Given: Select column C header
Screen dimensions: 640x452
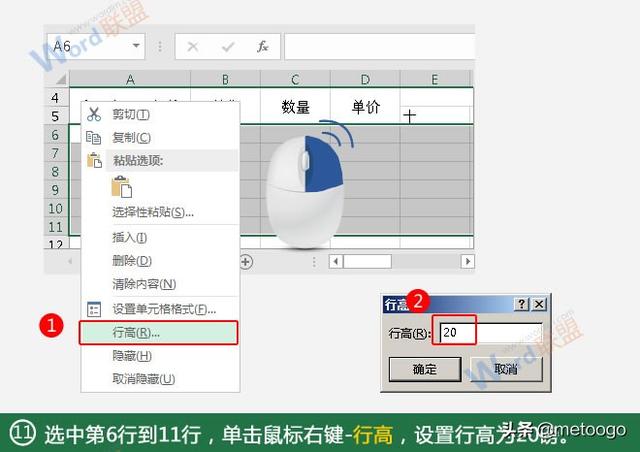Looking at the screenshot, I should (x=295, y=79).
